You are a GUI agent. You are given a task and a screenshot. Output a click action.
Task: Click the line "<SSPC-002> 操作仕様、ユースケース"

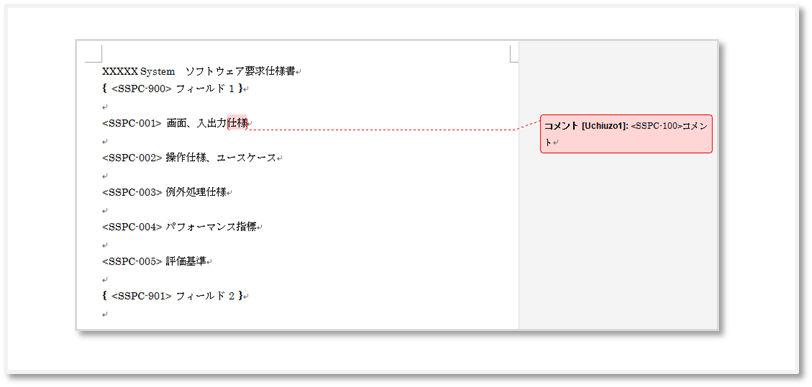[x=189, y=157]
